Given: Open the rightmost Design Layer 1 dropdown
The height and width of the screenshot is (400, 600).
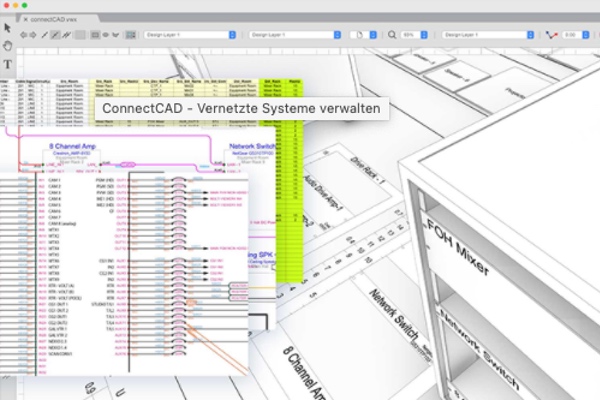Looking at the screenshot, I should 488,35.
